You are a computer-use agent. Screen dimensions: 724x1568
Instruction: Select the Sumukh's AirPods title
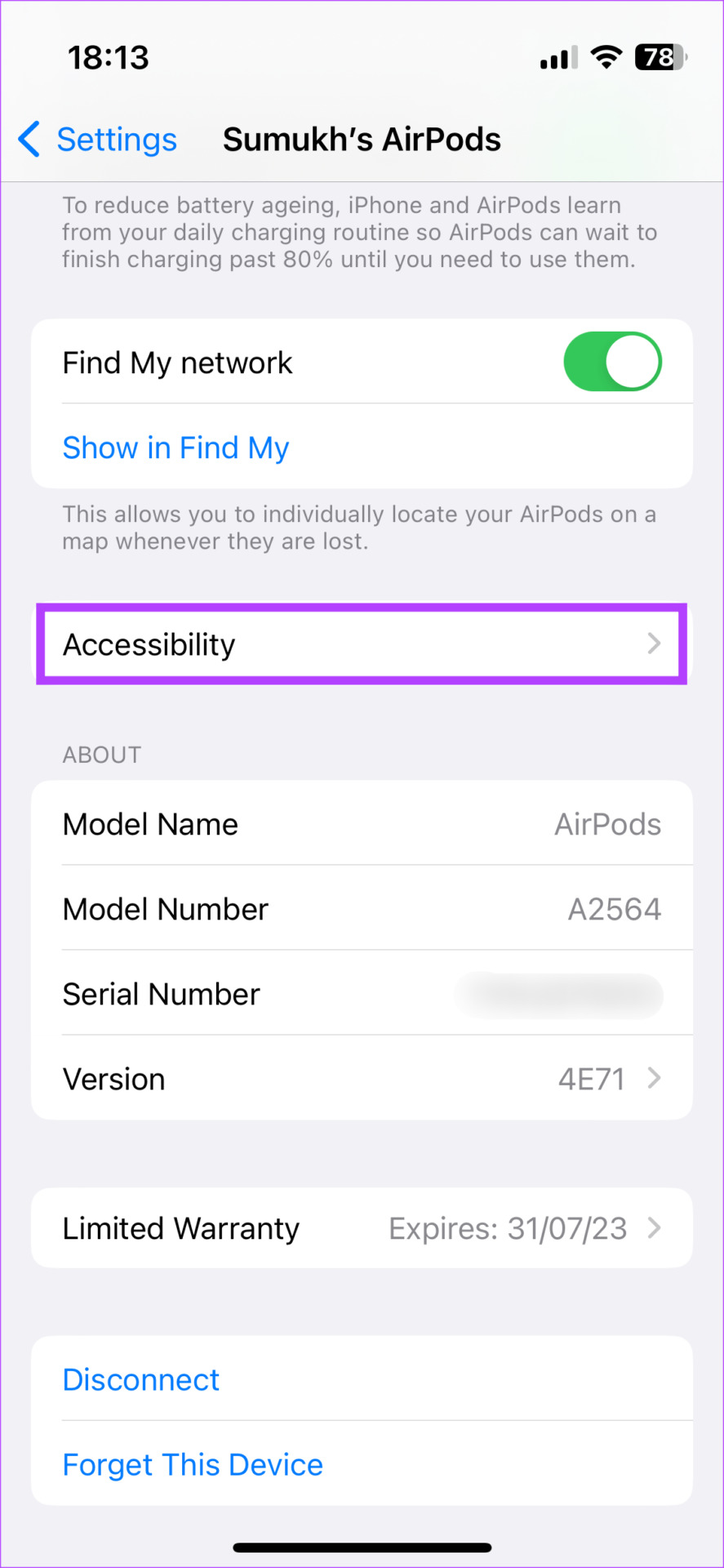(x=362, y=139)
